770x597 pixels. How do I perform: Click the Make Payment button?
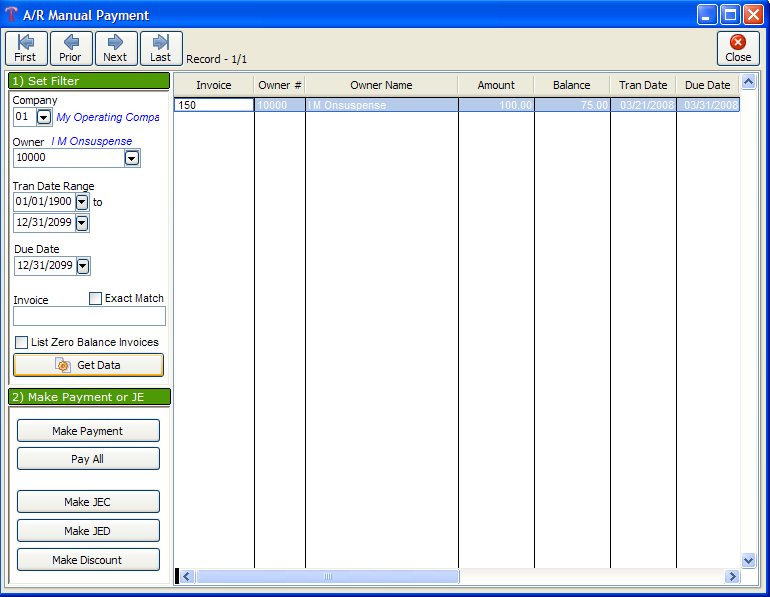click(88, 431)
